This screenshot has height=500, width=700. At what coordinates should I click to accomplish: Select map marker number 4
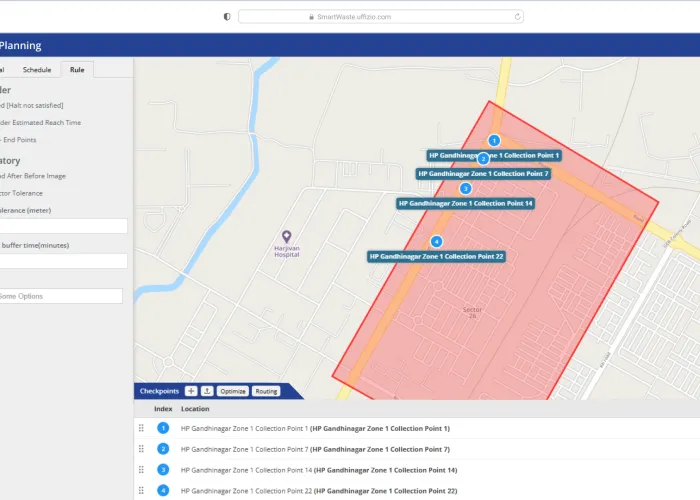(436, 241)
